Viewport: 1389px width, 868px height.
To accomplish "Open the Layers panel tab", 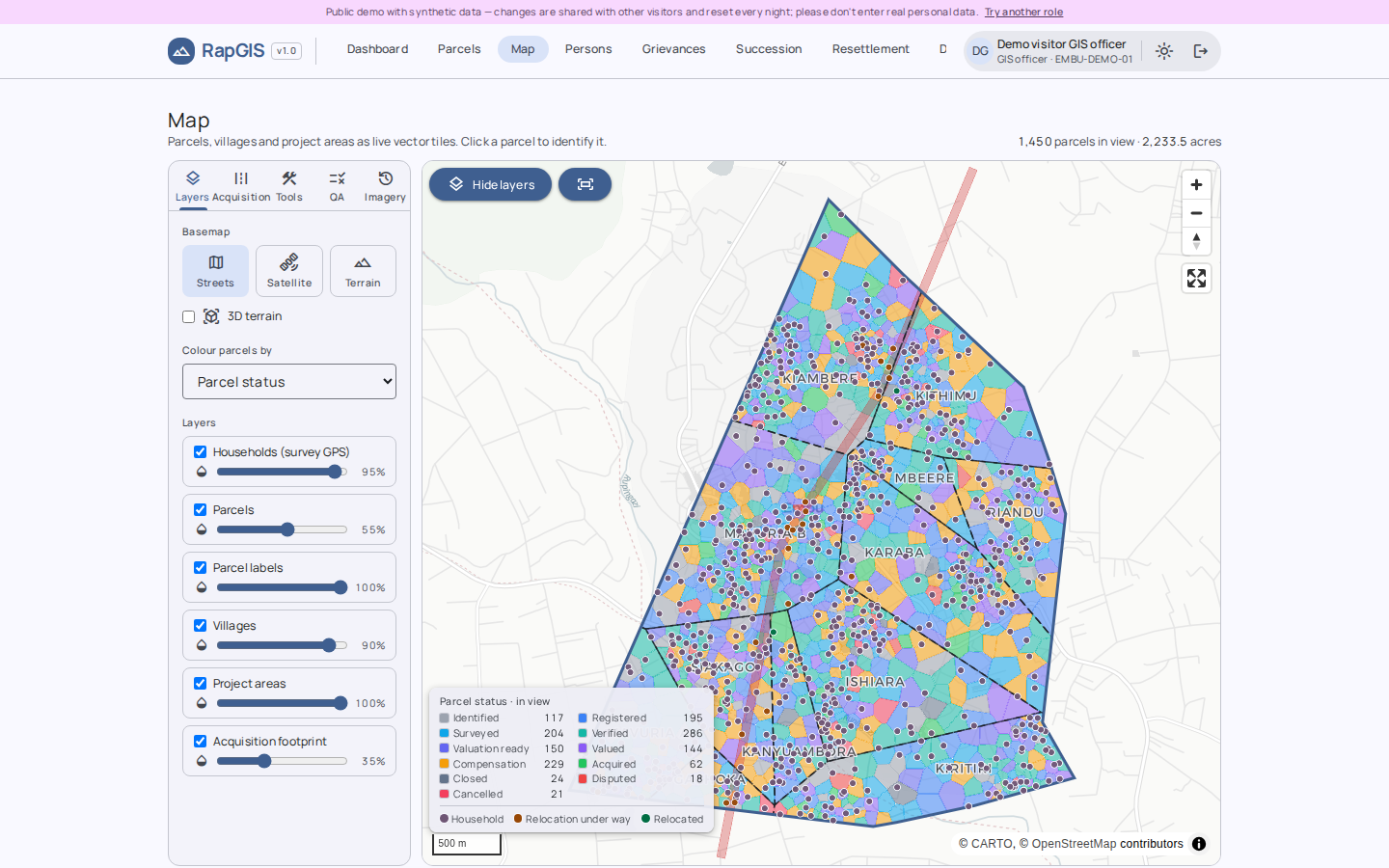I will (192, 186).
